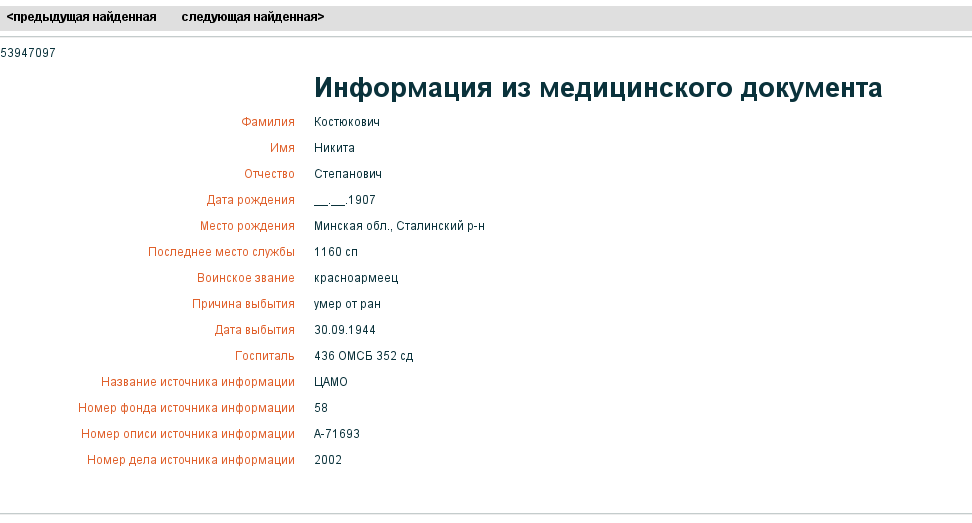The image size is (972, 523).
Task: Select the departure reason умер от ран
Action: click(347, 304)
